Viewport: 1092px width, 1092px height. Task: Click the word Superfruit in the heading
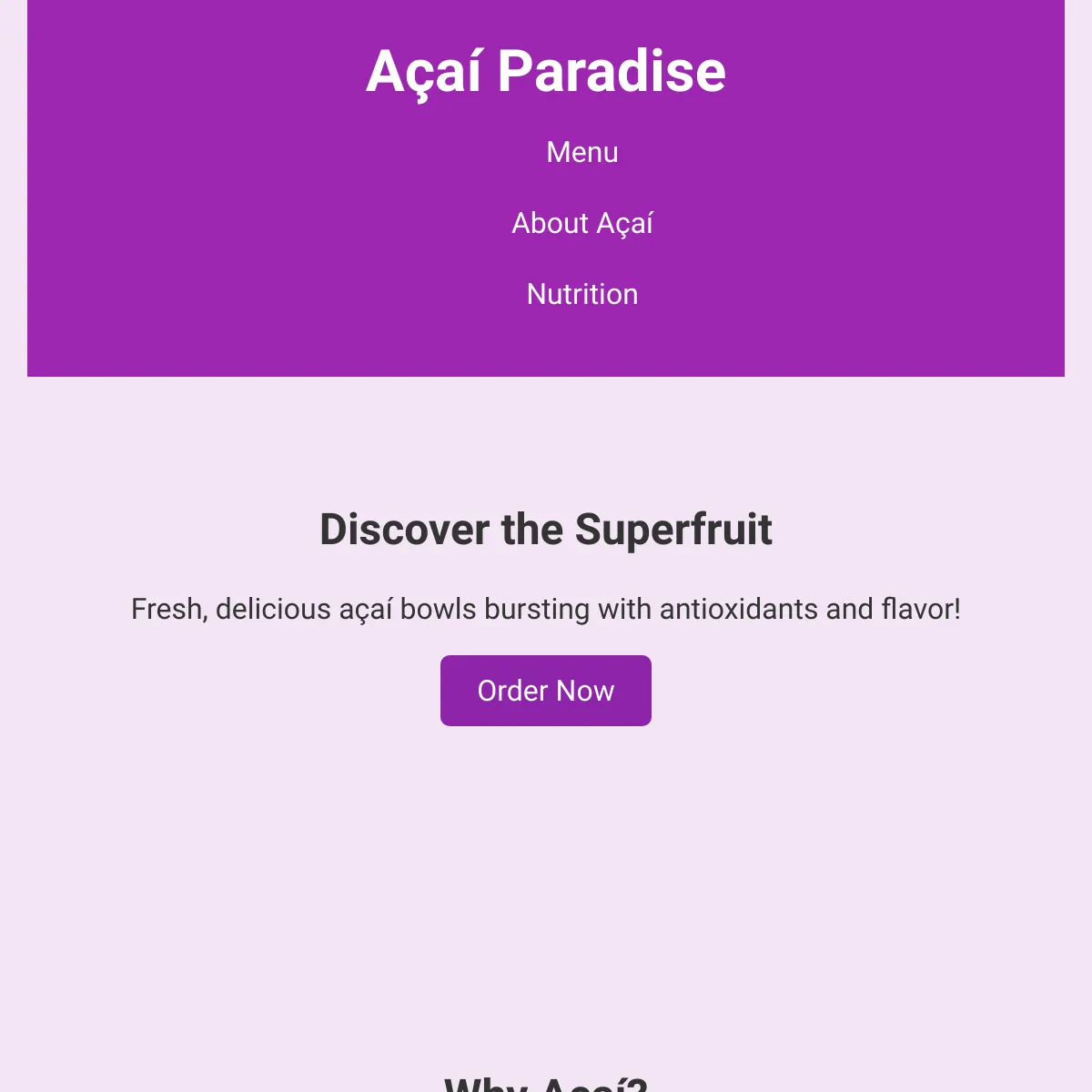[x=673, y=531]
